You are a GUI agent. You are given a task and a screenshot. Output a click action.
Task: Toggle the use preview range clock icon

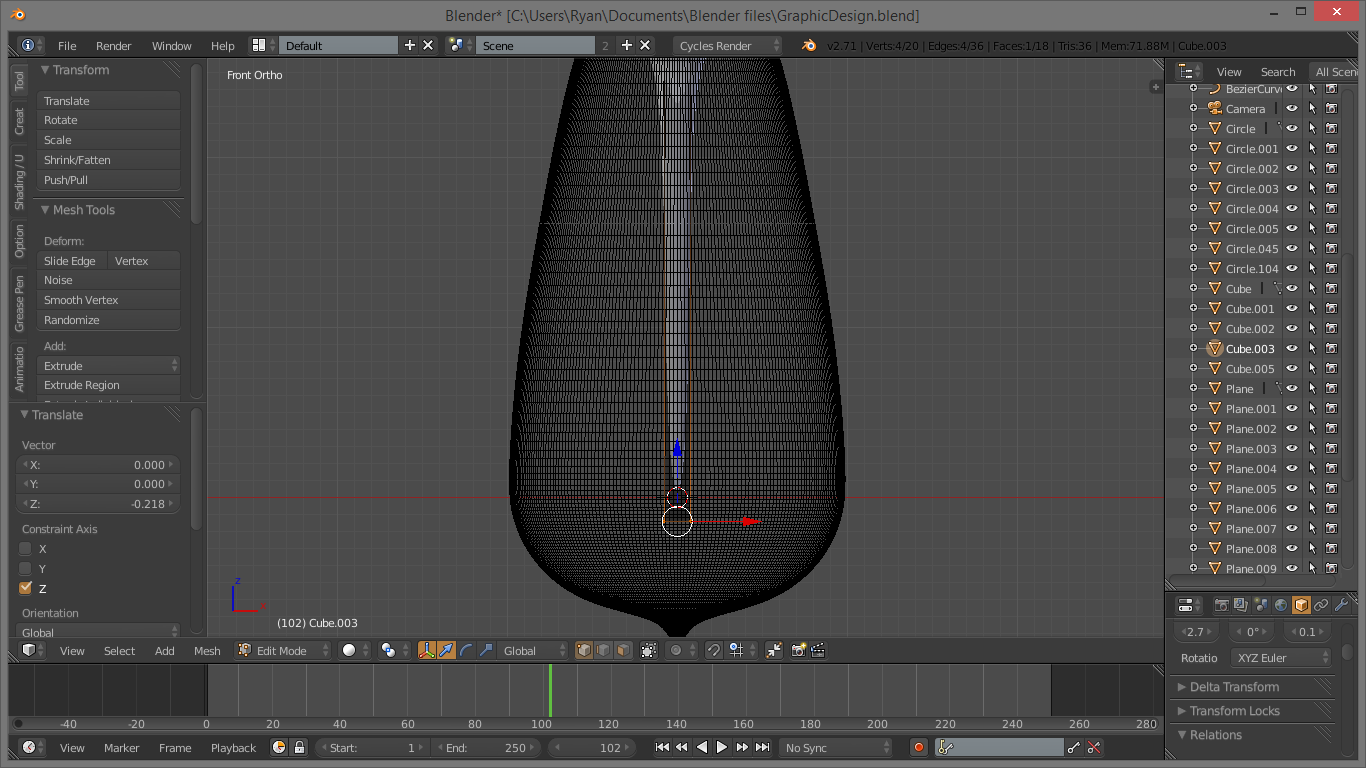[x=279, y=747]
